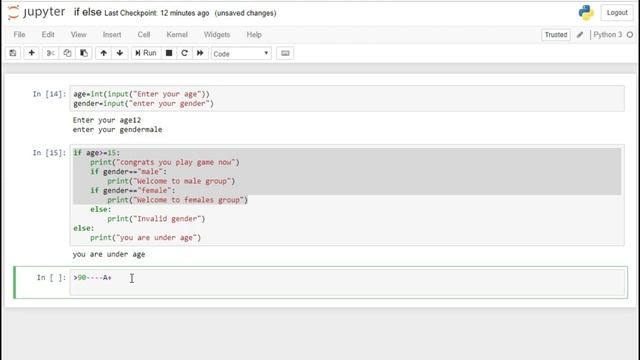Open the cell type Code dropdown

(241, 53)
